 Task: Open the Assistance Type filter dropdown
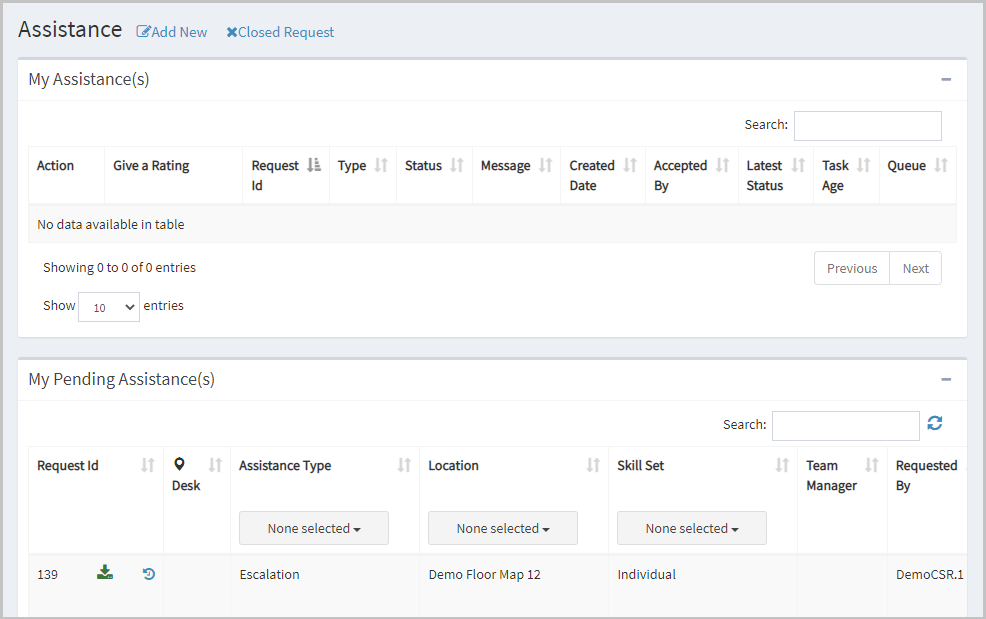314,528
